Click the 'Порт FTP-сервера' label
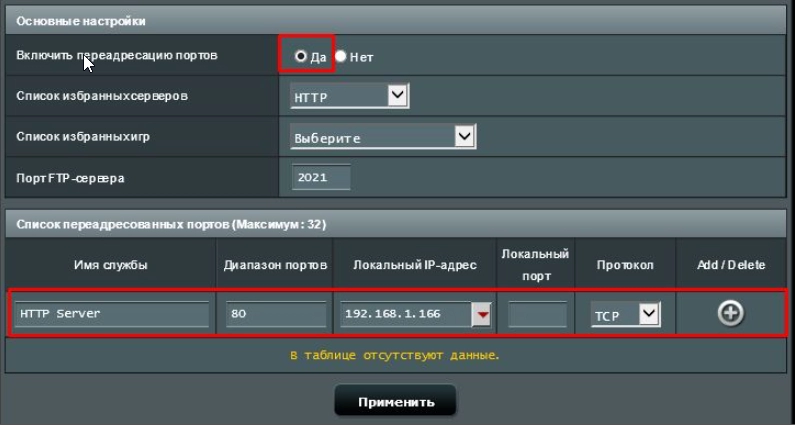The height and width of the screenshot is (425, 795). tap(70, 178)
